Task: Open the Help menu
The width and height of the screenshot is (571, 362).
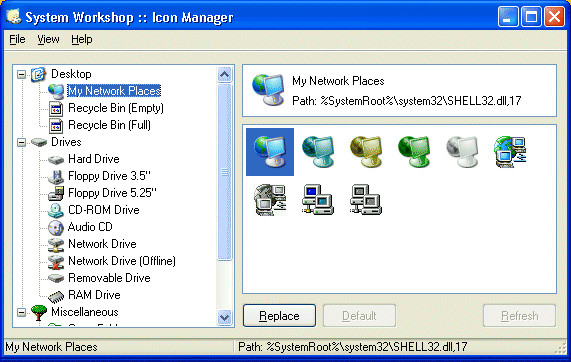Action: point(82,39)
